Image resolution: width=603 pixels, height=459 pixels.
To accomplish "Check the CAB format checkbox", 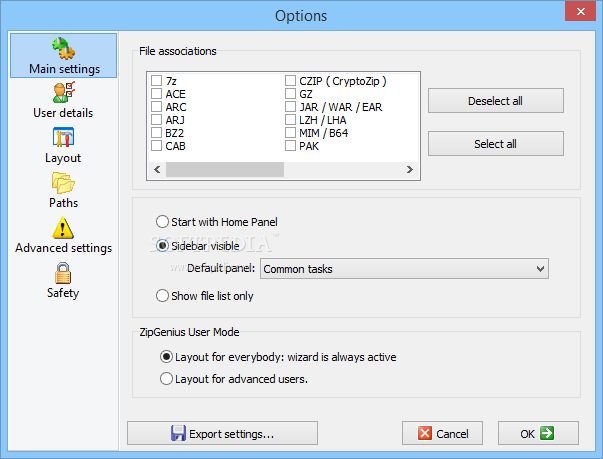I will tap(157, 146).
